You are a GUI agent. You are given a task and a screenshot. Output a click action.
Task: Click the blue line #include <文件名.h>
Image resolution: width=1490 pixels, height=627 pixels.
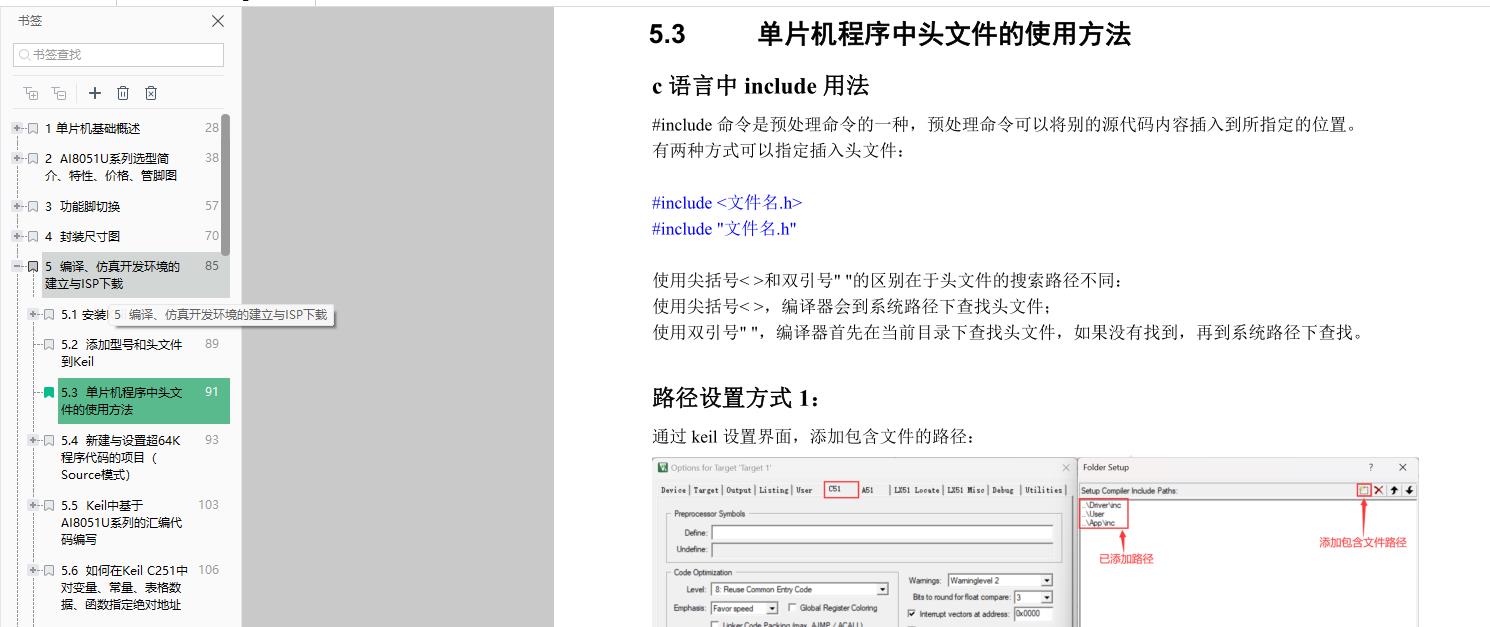point(727,202)
